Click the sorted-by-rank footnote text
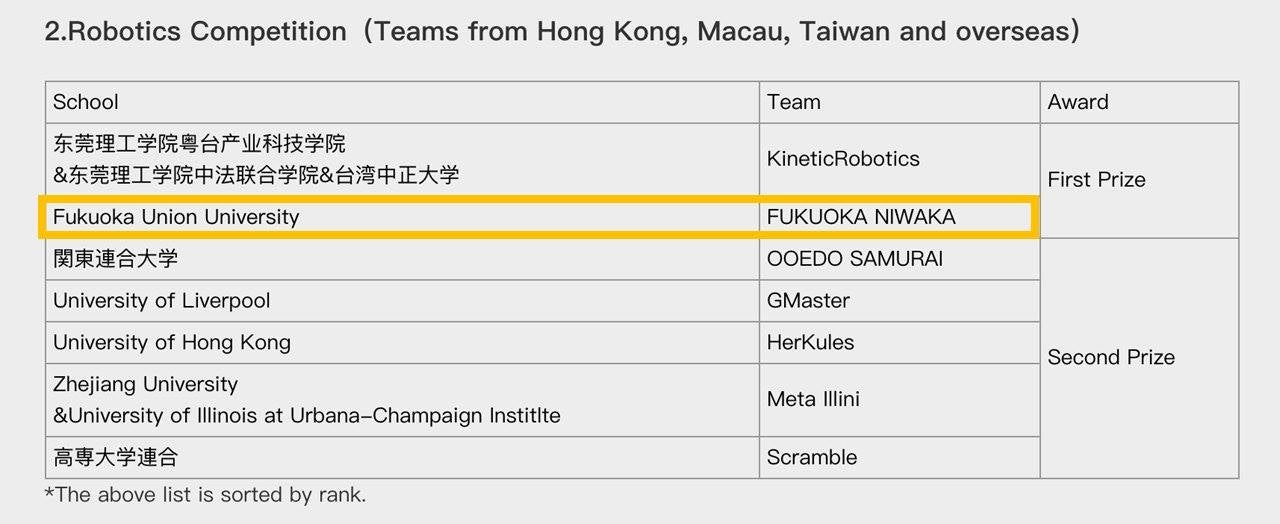This screenshot has width=1280, height=524. 205,495
